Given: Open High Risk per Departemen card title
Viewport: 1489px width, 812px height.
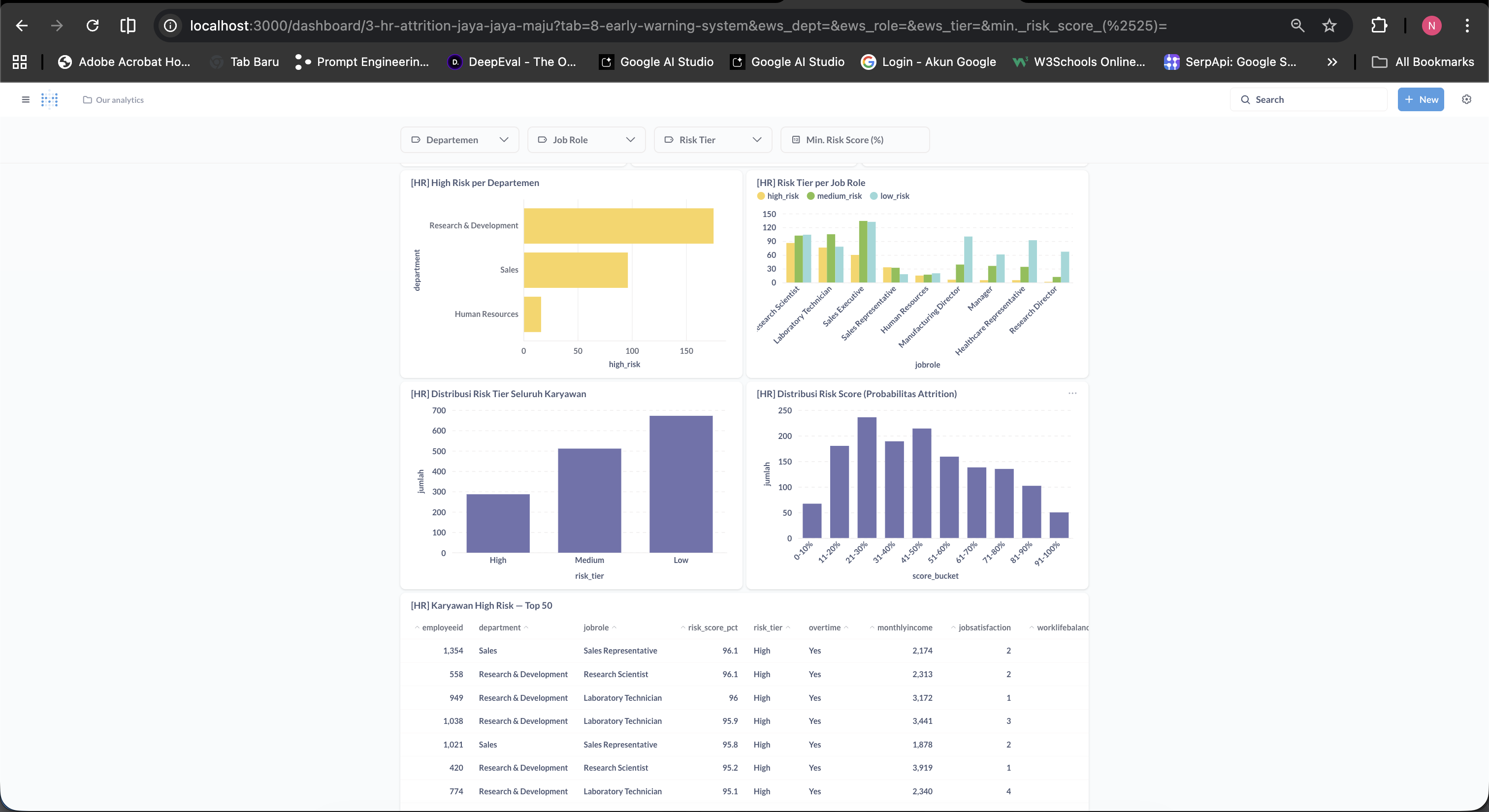Looking at the screenshot, I should (475, 183).
